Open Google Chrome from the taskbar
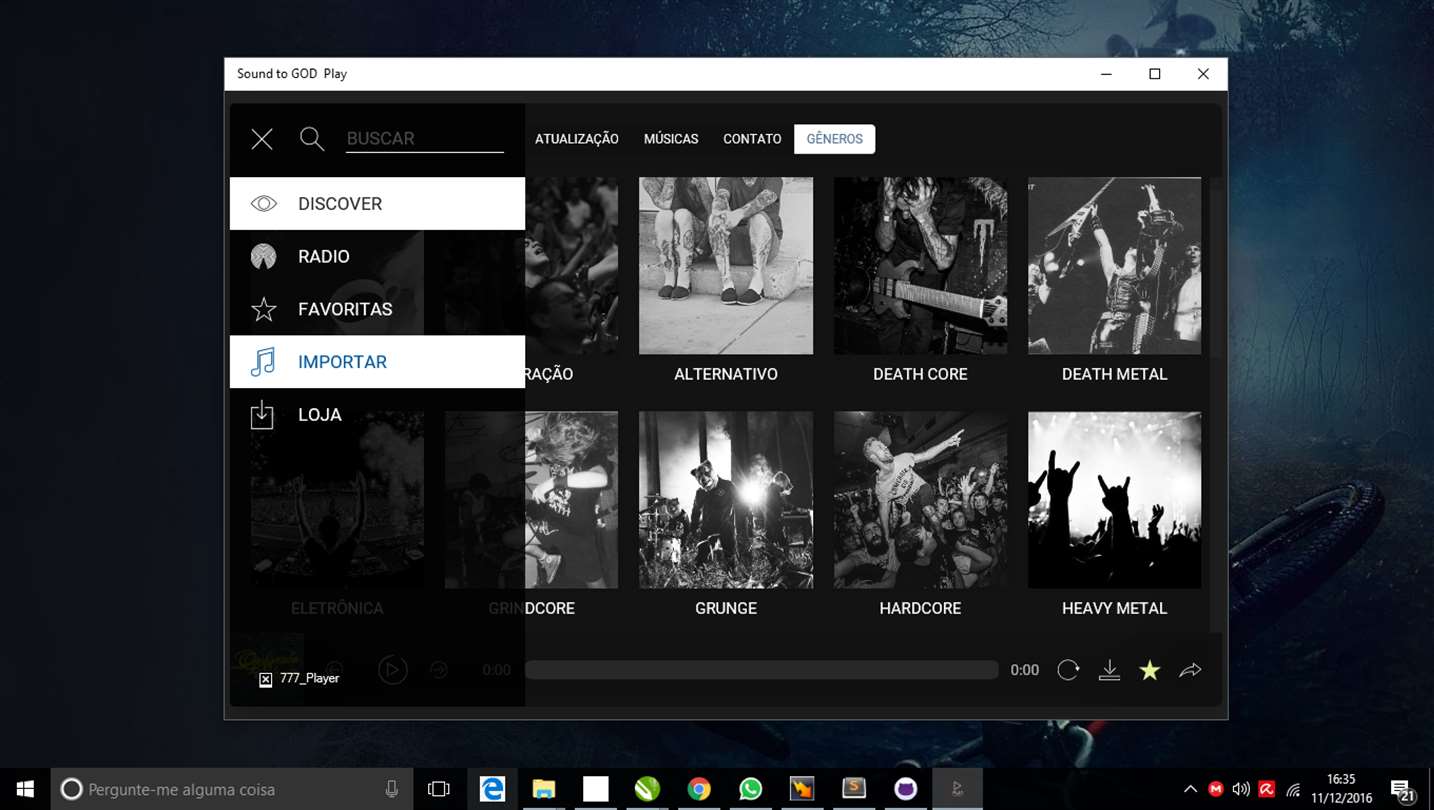1434x810 pixels. [x=699, y=789]
